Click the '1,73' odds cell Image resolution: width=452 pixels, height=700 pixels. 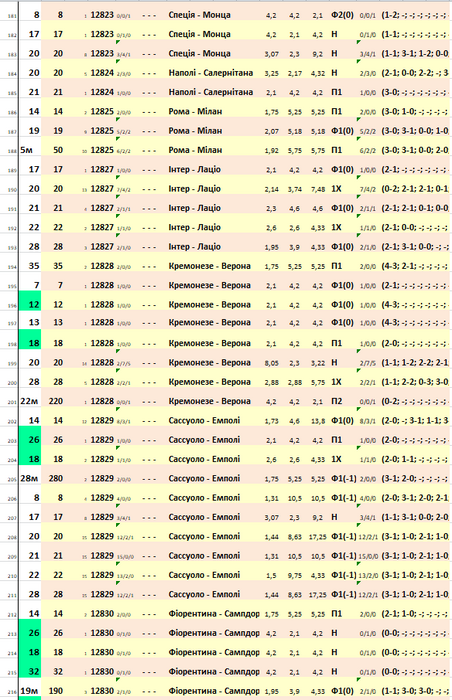tap(271, 421)
